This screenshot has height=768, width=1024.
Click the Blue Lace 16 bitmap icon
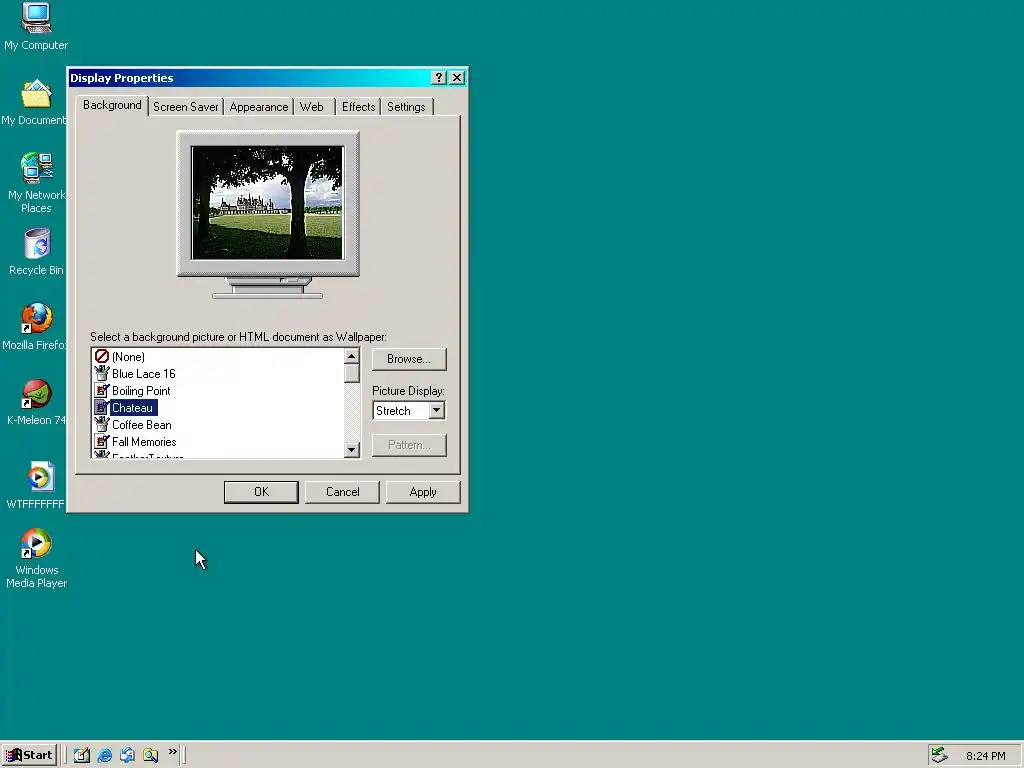[x=101, y=374]
